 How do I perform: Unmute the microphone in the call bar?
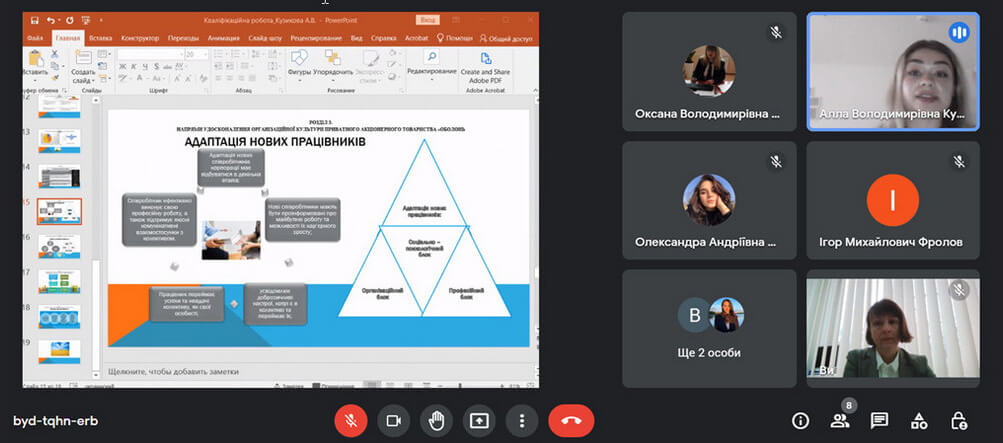[x=351, y=420]
